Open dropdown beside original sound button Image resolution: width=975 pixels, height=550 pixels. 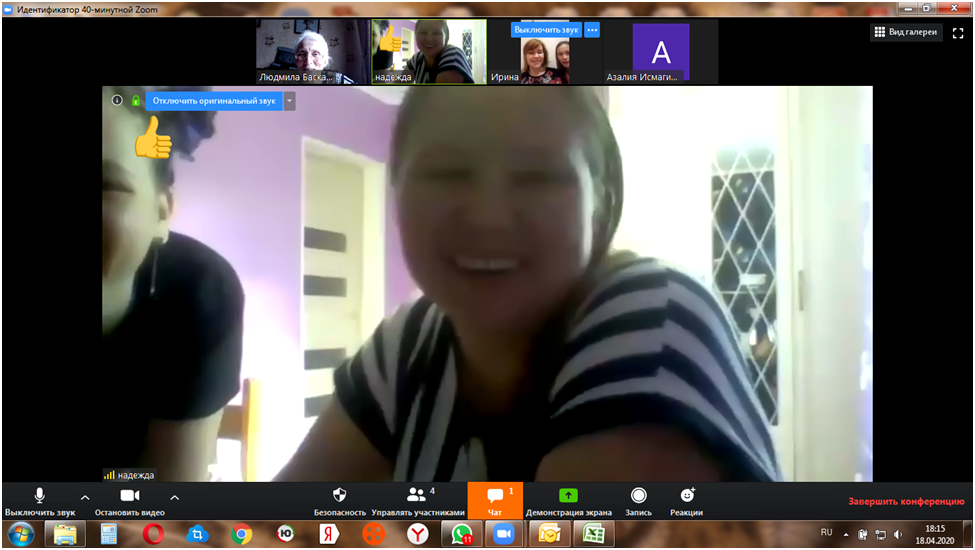290,101
